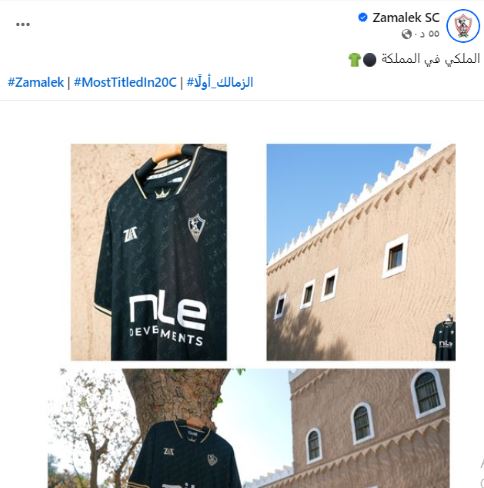Open the #MostTitledIn20C hashtag
The height and width of the screenshot is (488, 484).
(x=125, y=82)
